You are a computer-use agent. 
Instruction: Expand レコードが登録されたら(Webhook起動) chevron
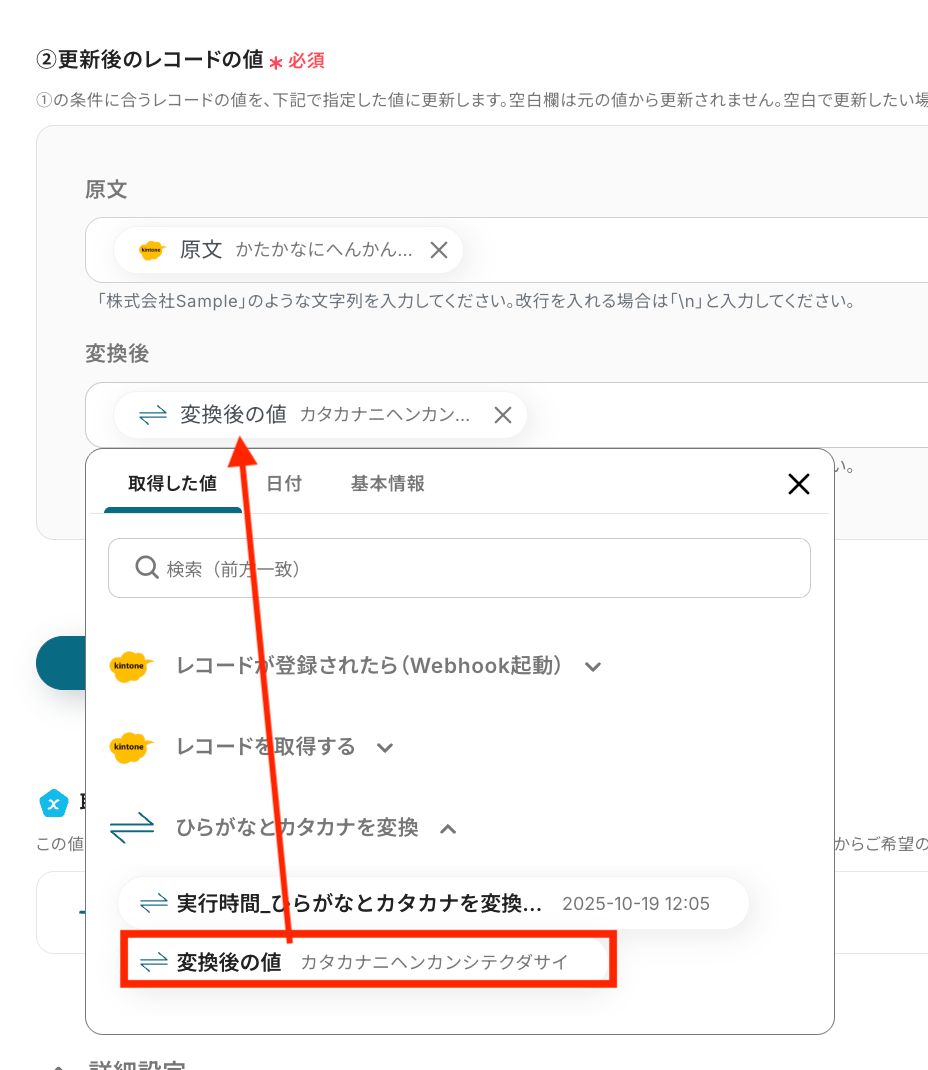(x=593, y=667)
